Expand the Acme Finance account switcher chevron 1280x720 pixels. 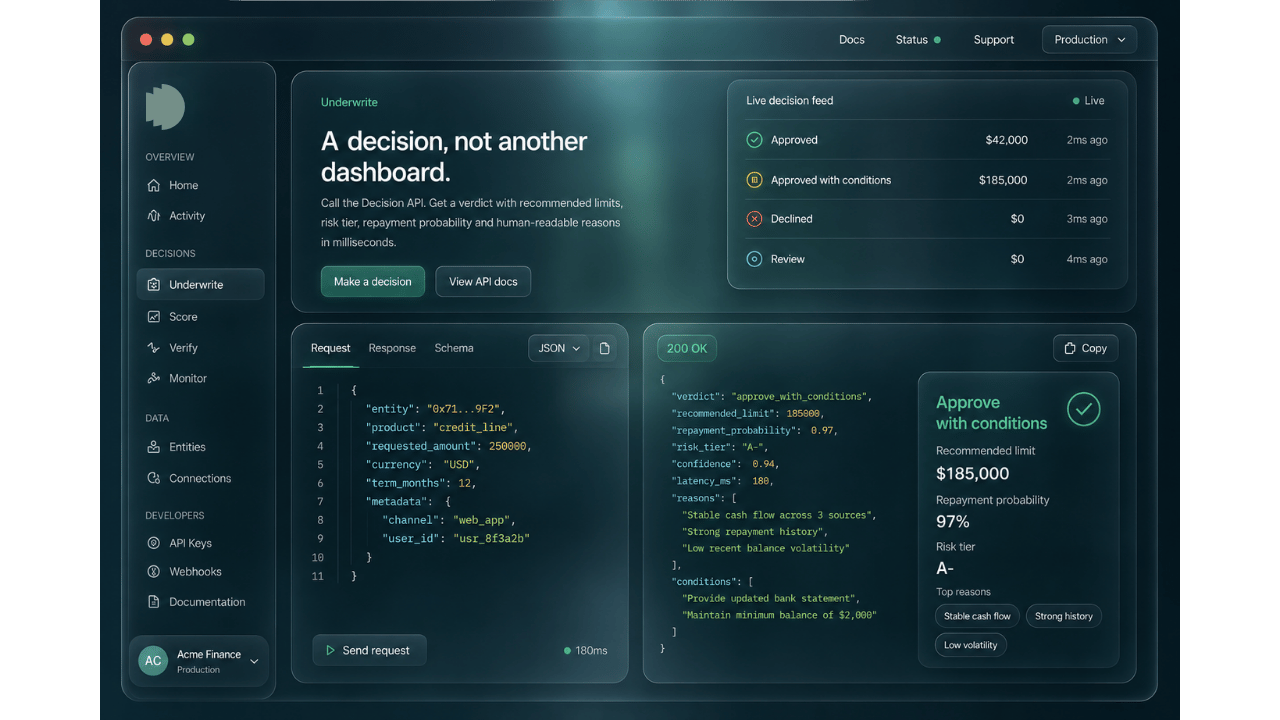pyautogui.click(x=254, y=661)
